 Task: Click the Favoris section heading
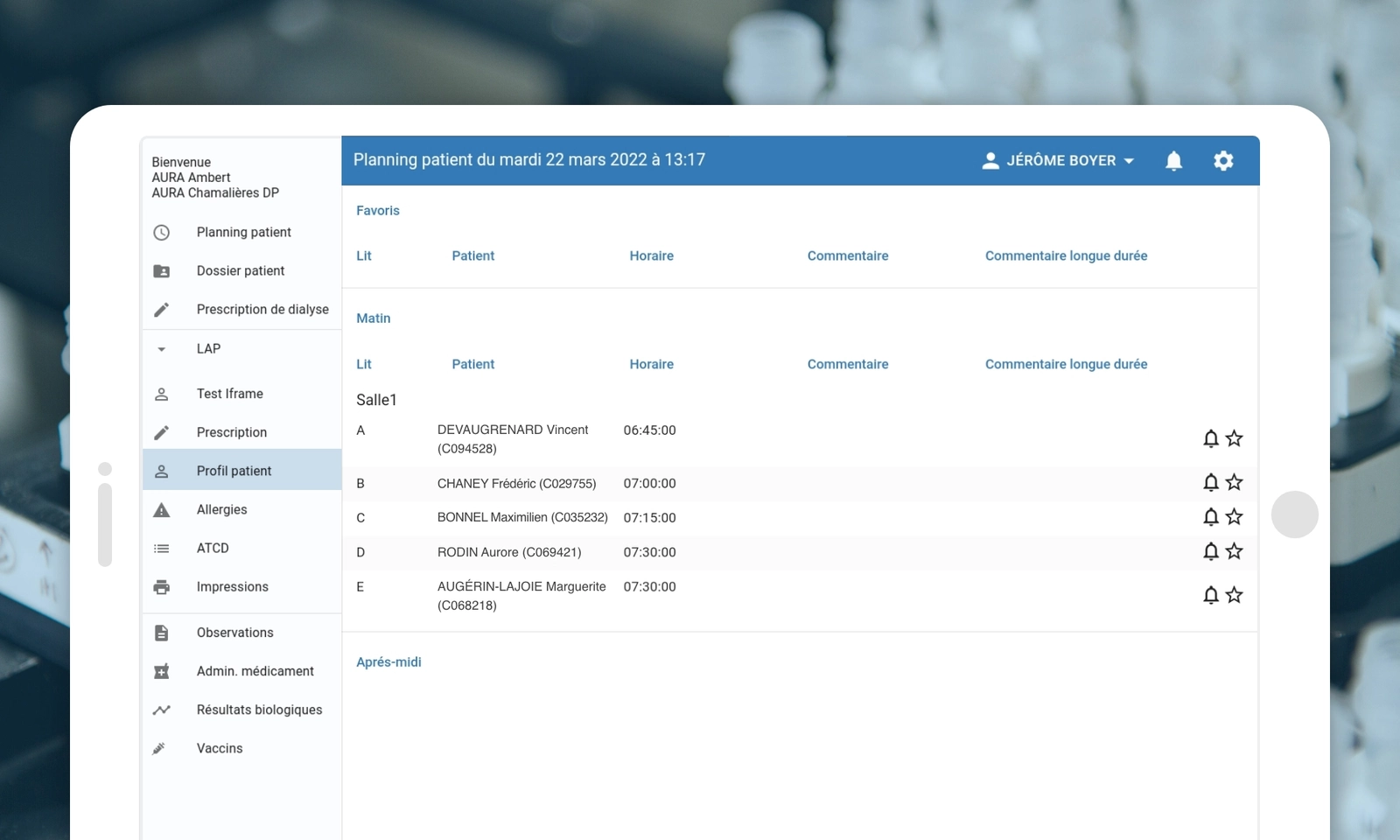click(x=378, y=211)
